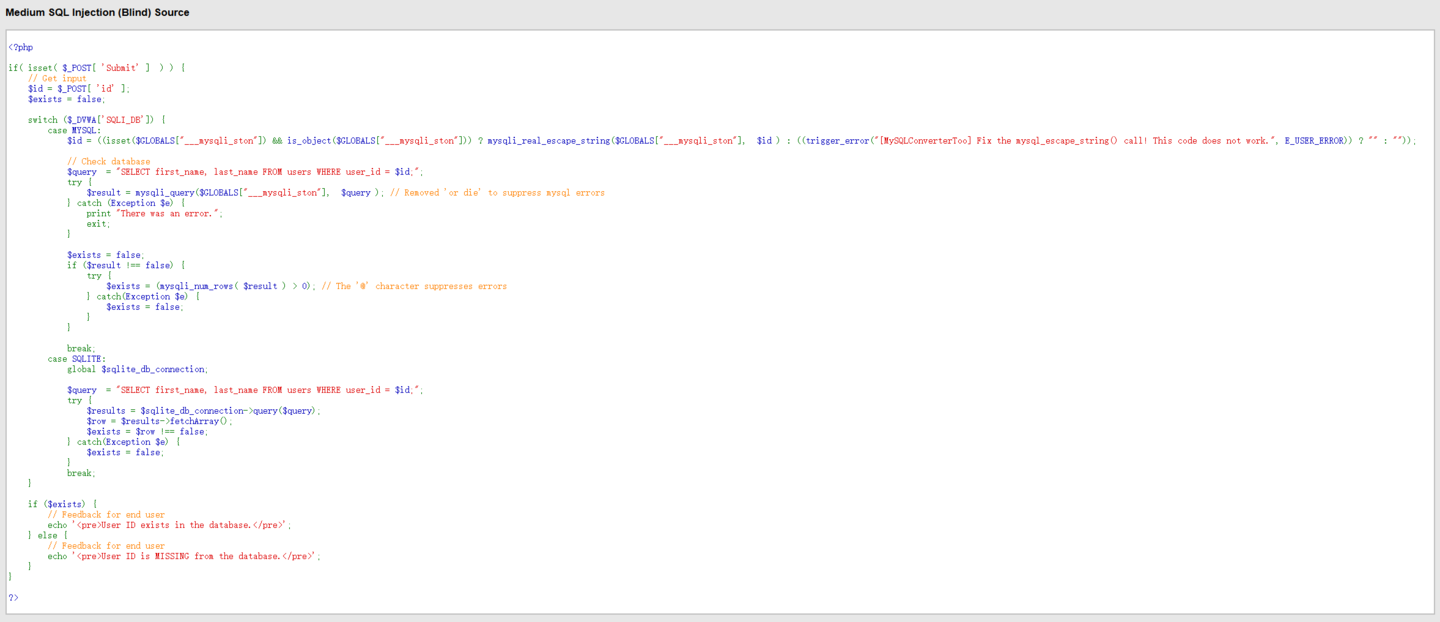1440x622 pixels.
Task: Click the "Medium SQL Injection (Blind) Source" heading
Action: [x=97, y=13]
